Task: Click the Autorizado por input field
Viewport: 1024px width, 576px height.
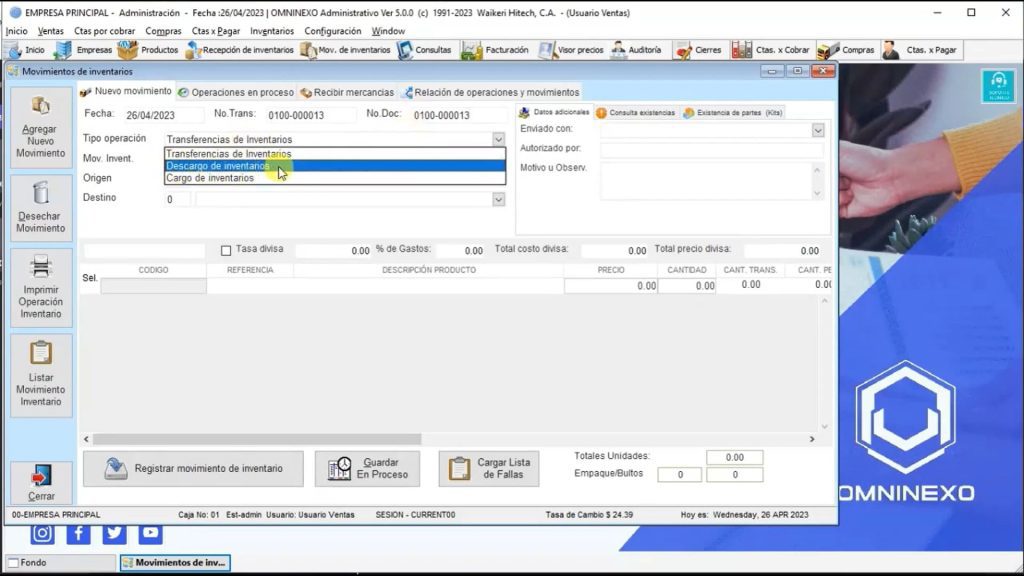Action: coord(712,149)
